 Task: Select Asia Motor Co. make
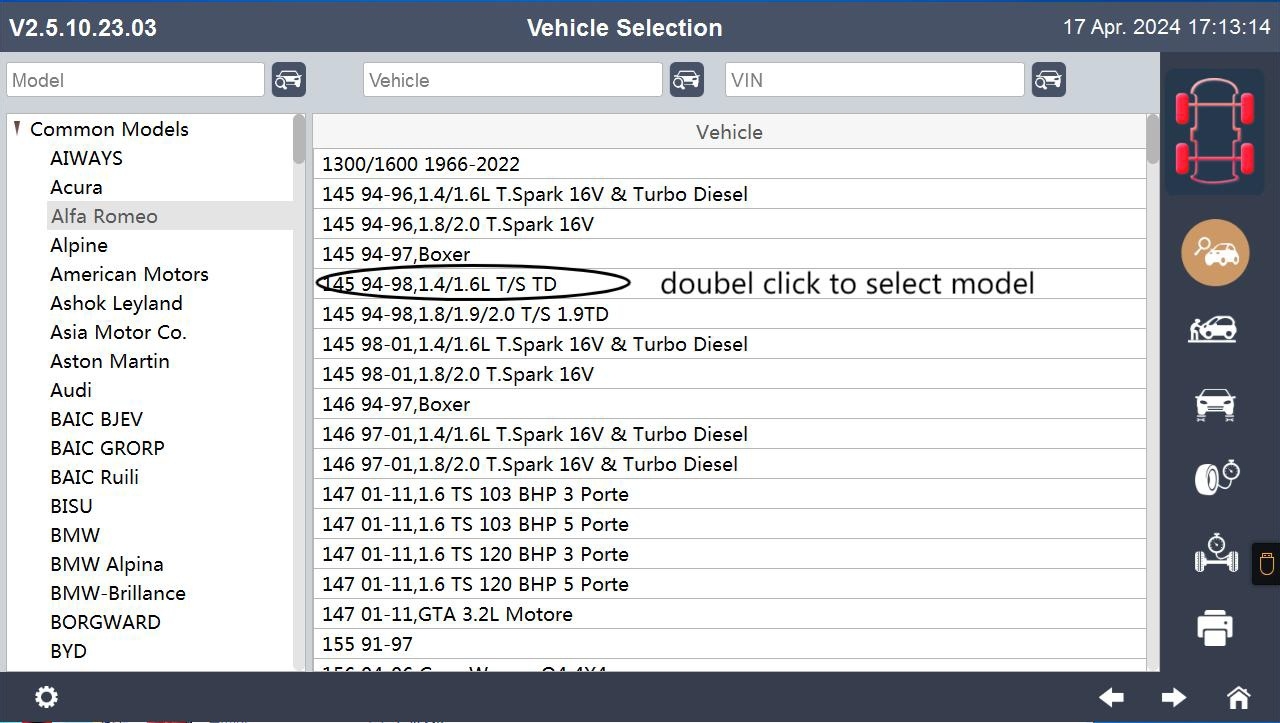[118, 332]
